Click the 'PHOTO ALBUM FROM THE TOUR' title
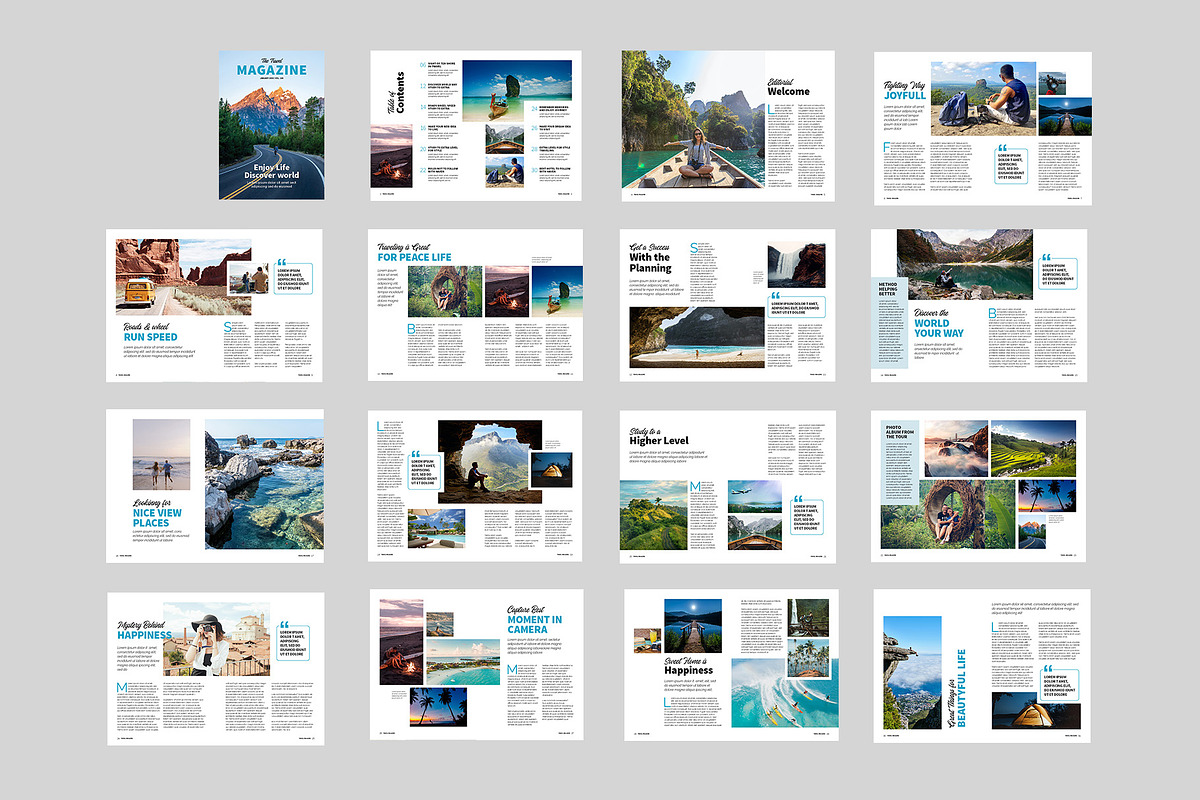This screenshot has width=1200, height=800. tap(900, 432)
